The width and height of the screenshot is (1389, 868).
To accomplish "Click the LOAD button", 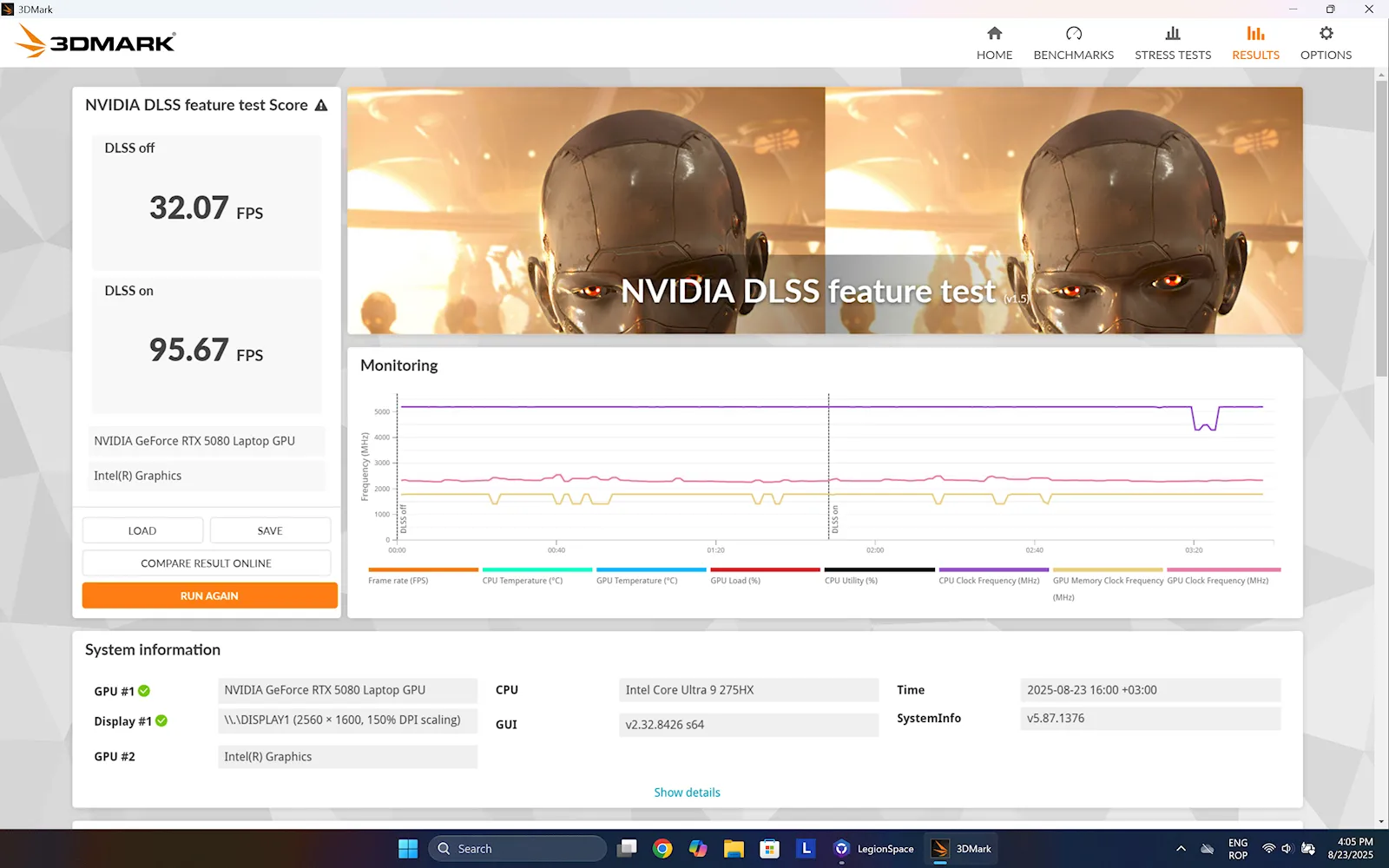I will click(x=142, y=530).
